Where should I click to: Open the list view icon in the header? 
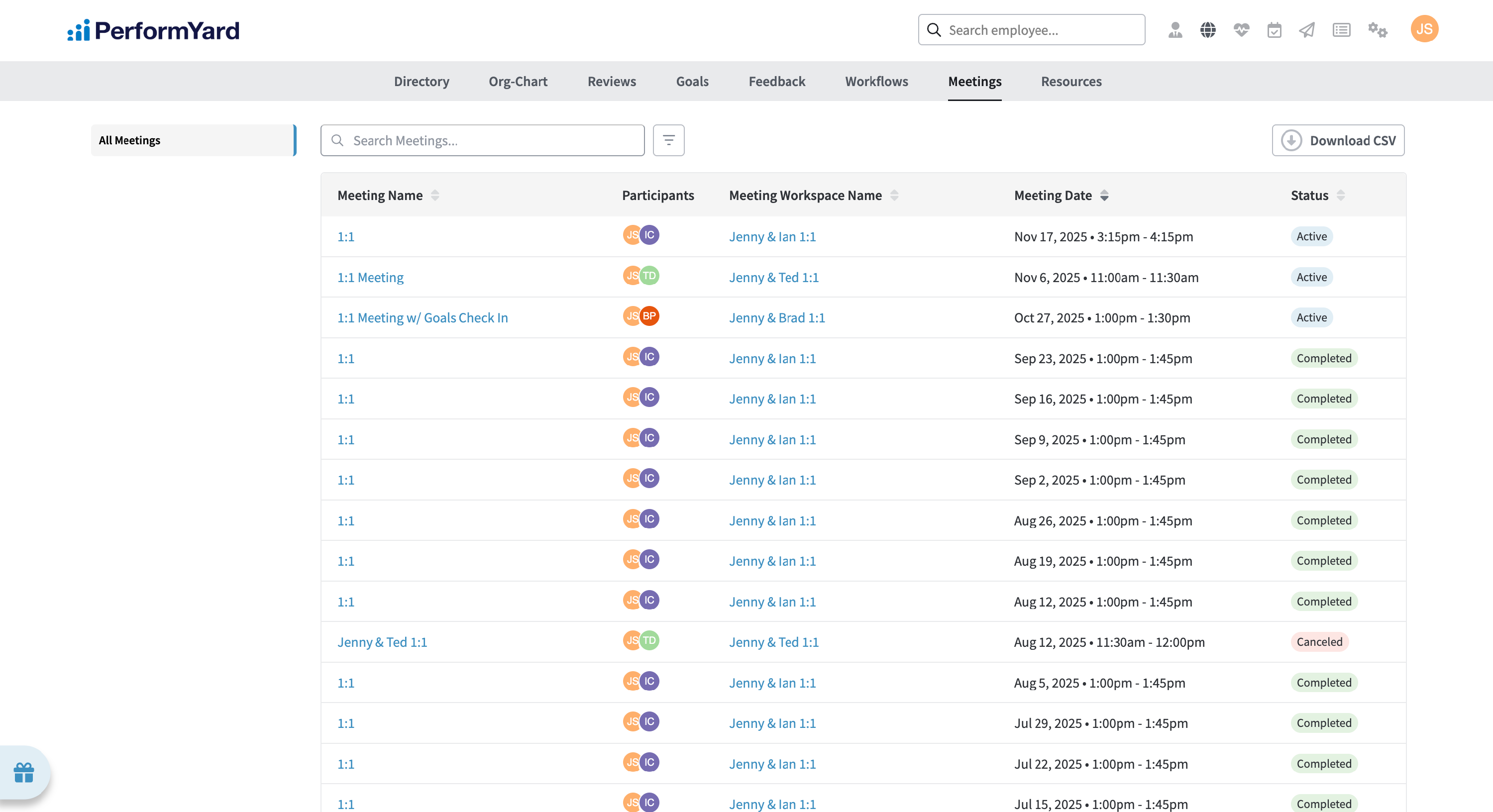(x=1341, y=29)
